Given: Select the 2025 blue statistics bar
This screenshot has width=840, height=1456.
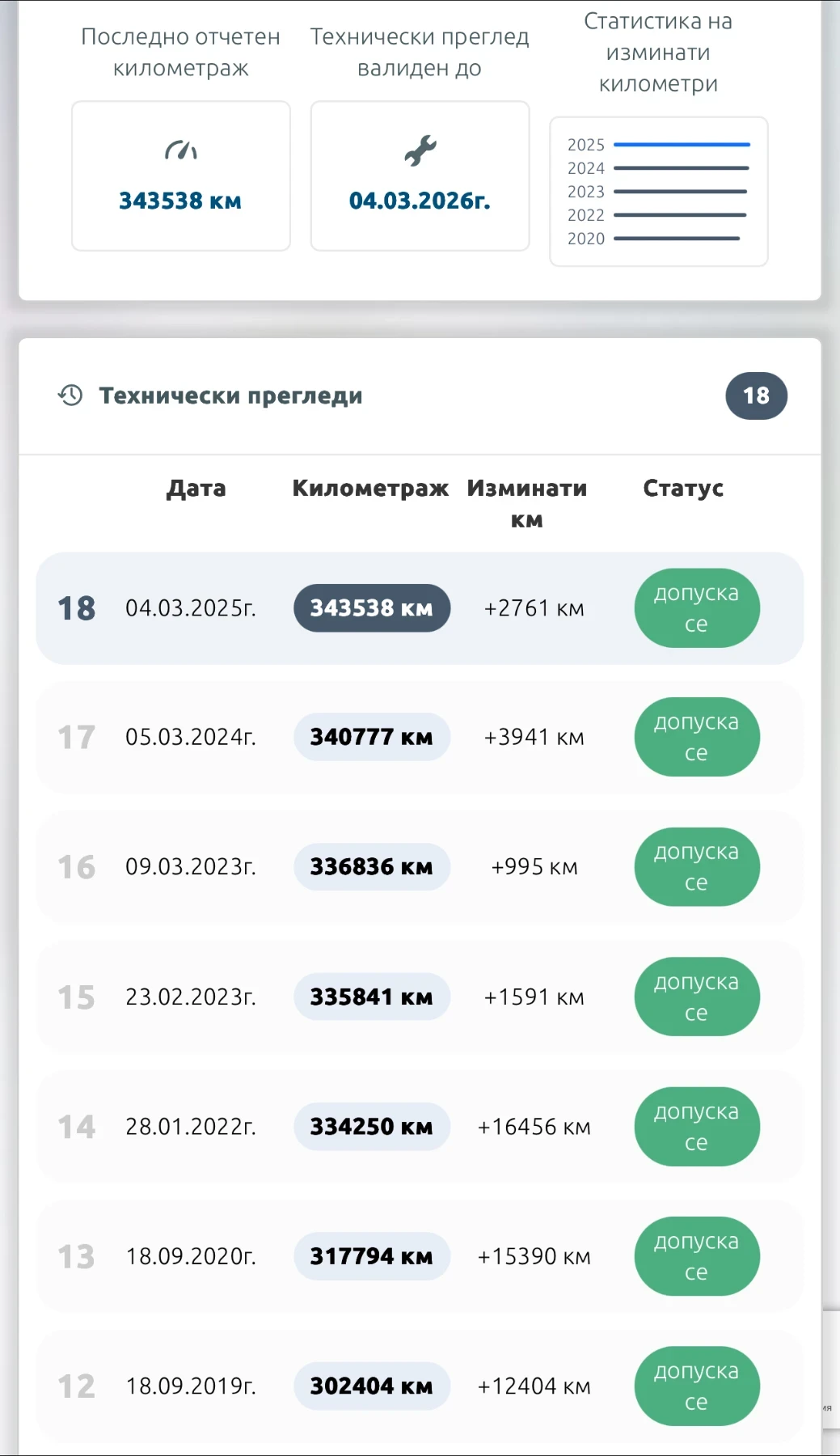Looking at the screenshot, I should point(682,145).
